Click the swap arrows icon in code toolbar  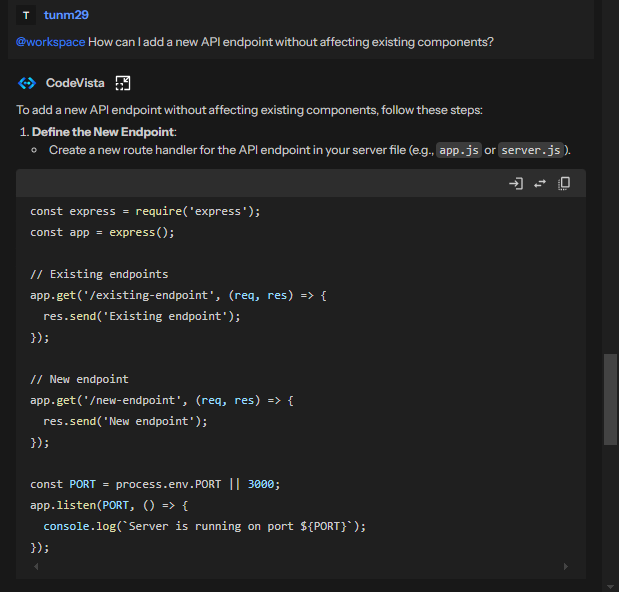540,184
